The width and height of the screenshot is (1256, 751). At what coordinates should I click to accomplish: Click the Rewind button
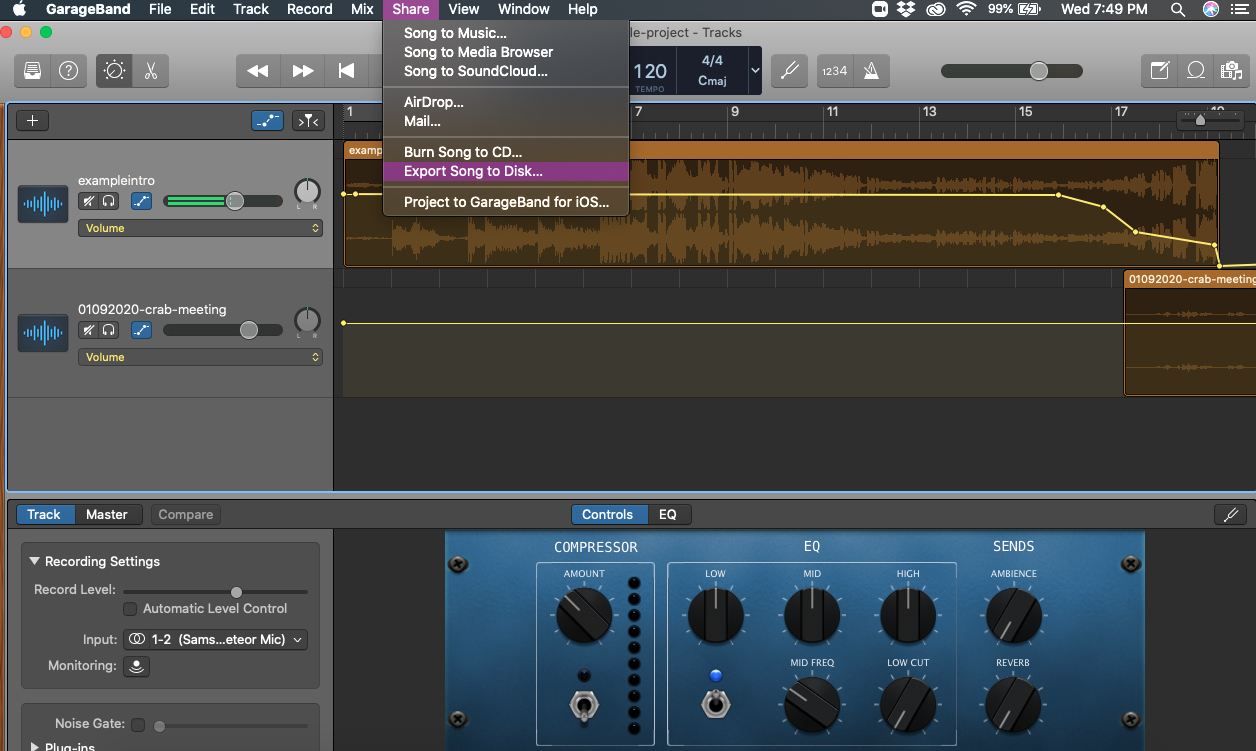pos(258,71)
